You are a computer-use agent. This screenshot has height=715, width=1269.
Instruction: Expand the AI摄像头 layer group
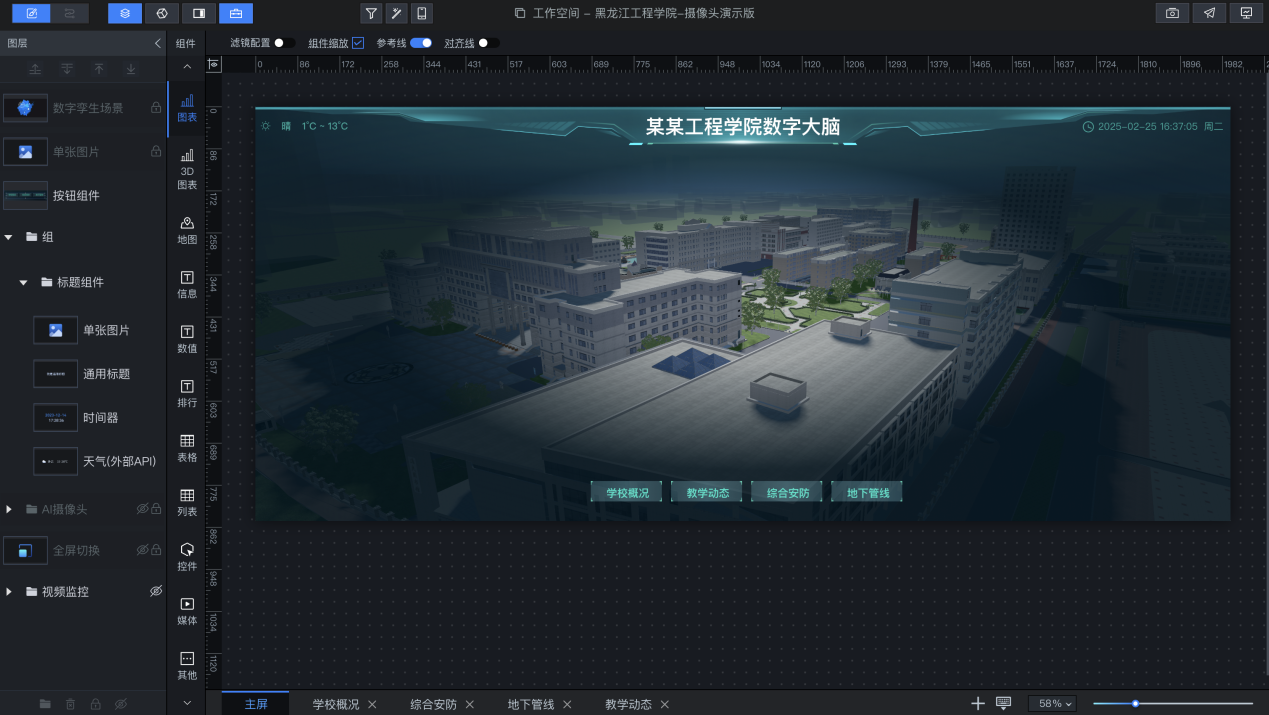point(9,509)
